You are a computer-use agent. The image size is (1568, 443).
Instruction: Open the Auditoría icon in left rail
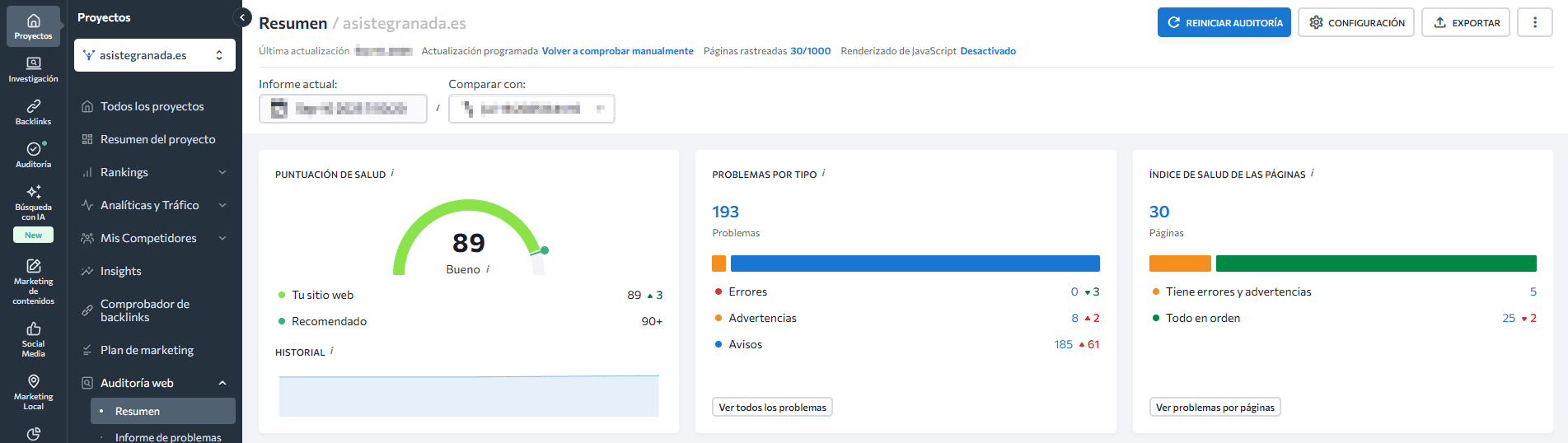[33, 155]
